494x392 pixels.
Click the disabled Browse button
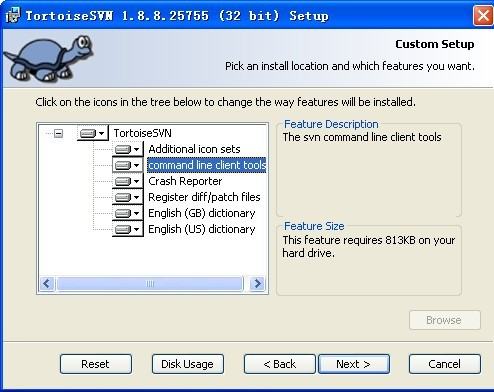[x=445, y=320]
